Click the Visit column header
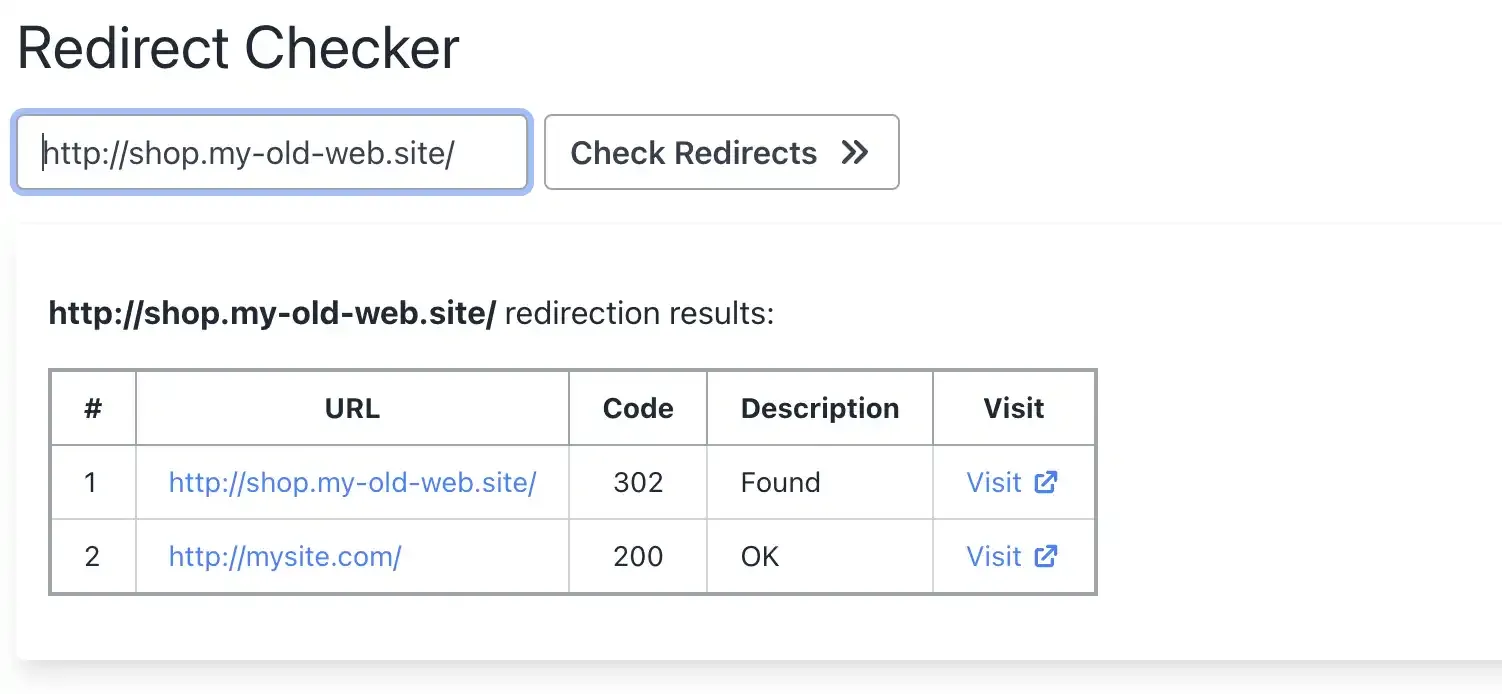Screen dimensions: 1502x694 [1013, 408]
